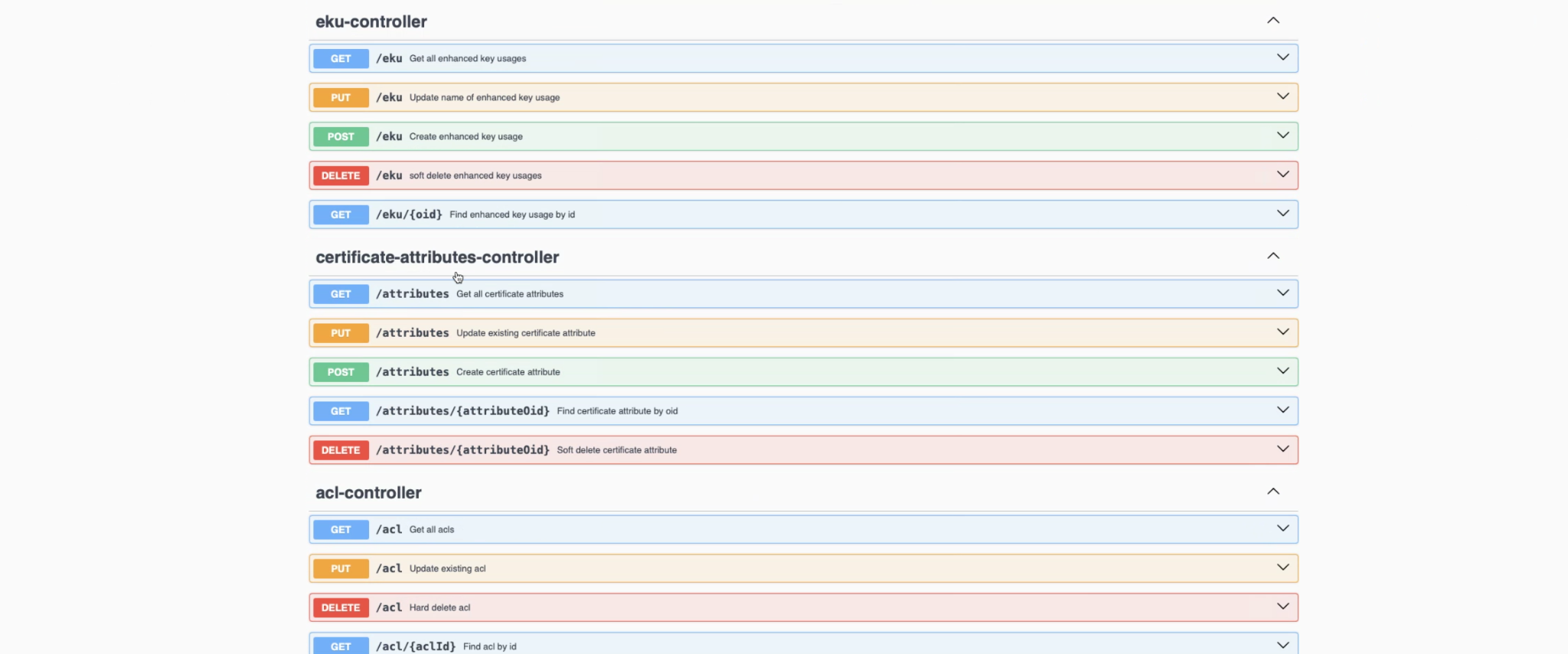This screenshot has height=654, width=1568.
Task: Open the /eku/{oid} endpoint path
Action: 409,214
